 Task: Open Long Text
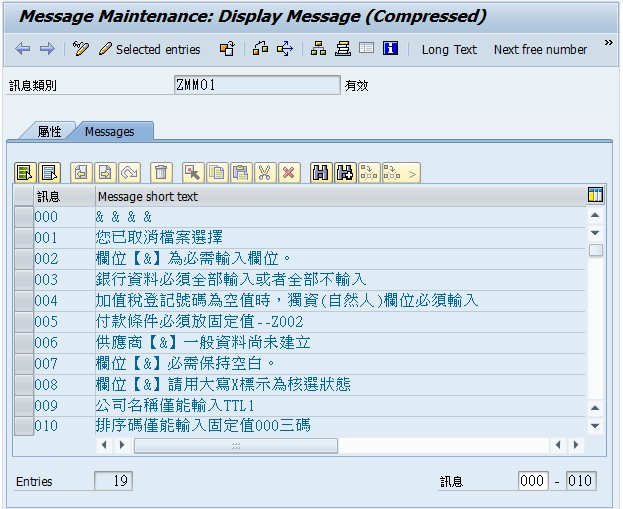pyautogui.click(x=449, y=50)
